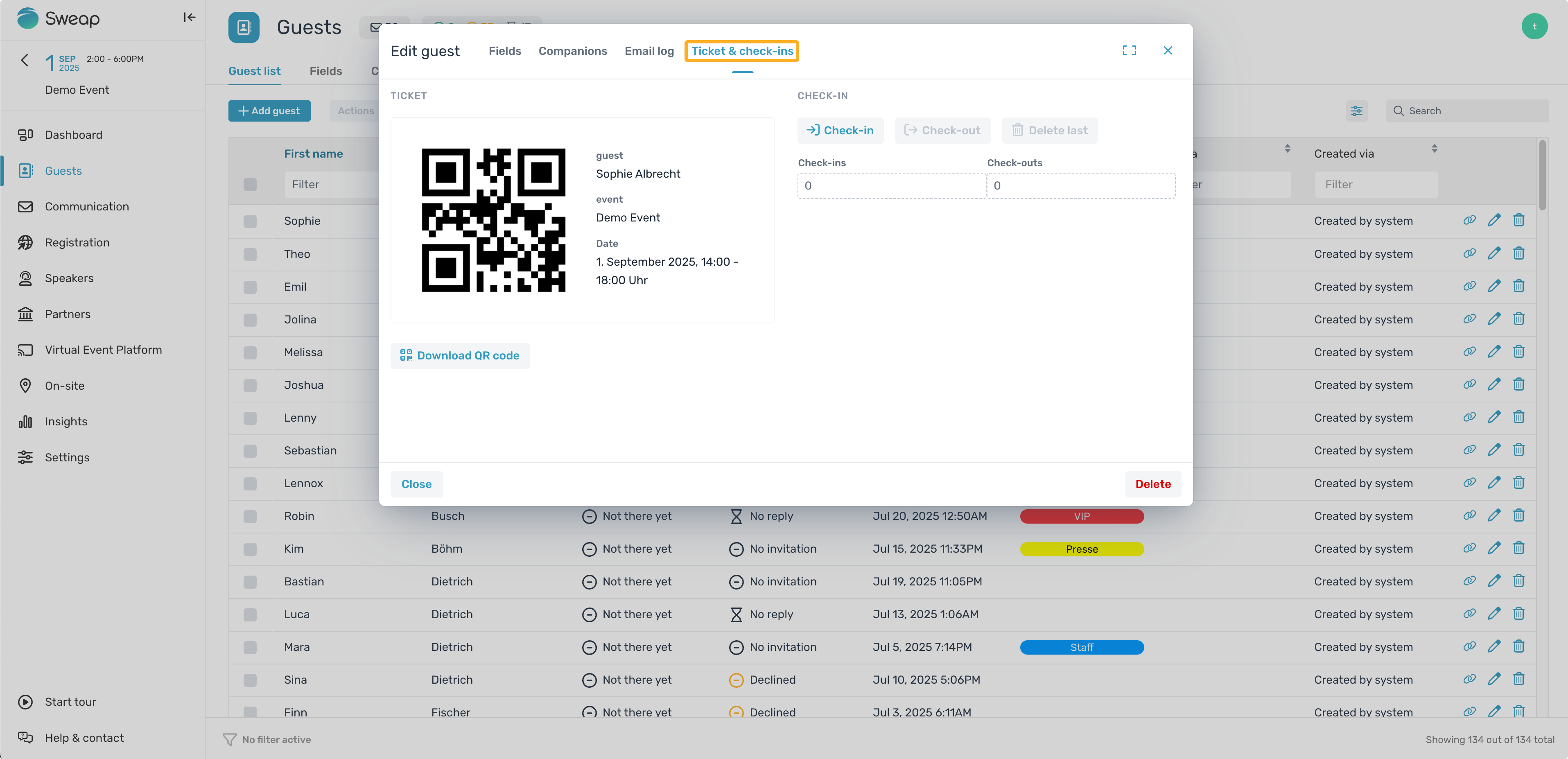Open the Guest list page tab
Image resolution: width=1568 pixels, height=759 pixels.
click(x=254, y=71)
